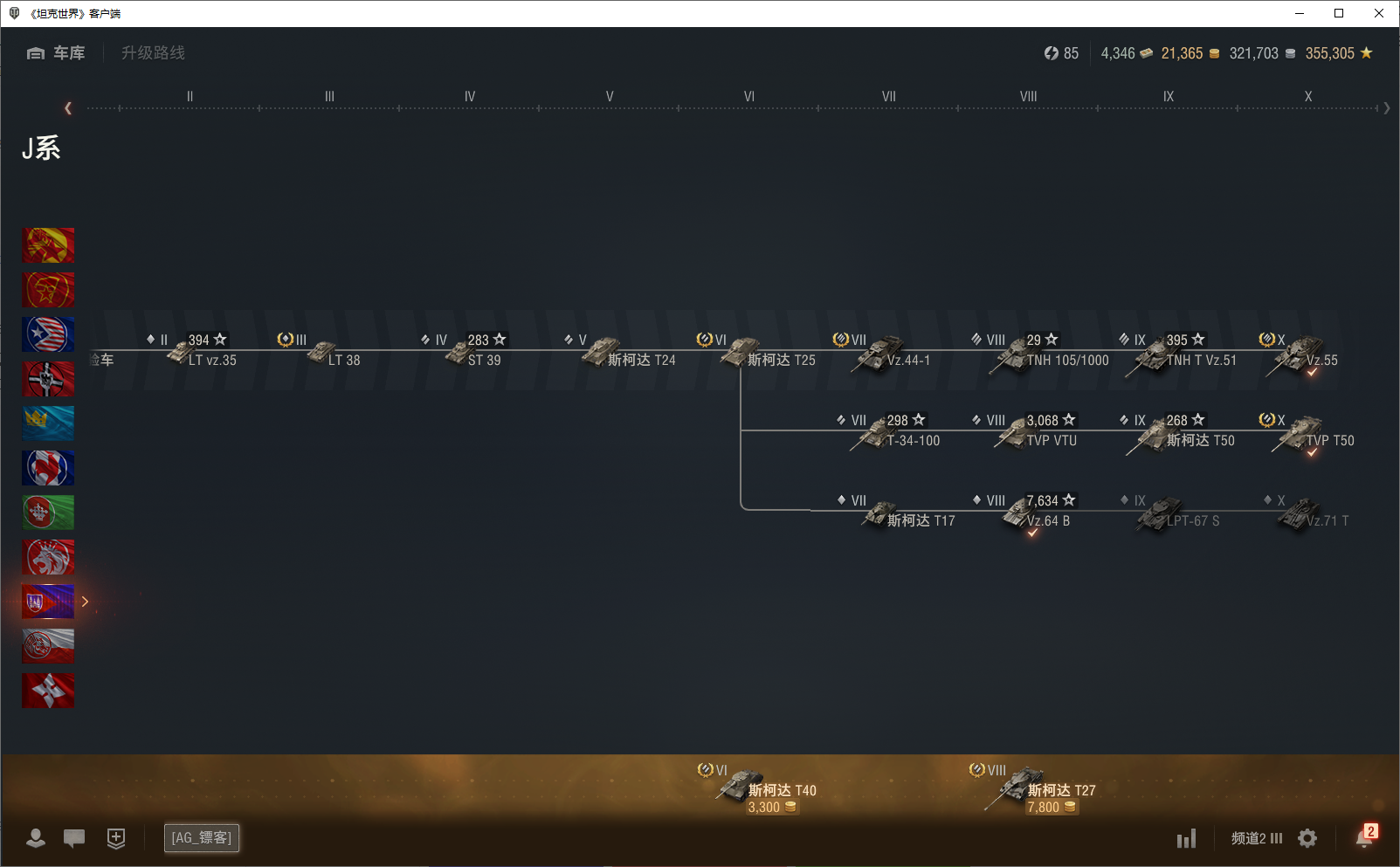The image size is (1400, 867).
Task: Click the tier VI marker on the scale
Action: 749,97
